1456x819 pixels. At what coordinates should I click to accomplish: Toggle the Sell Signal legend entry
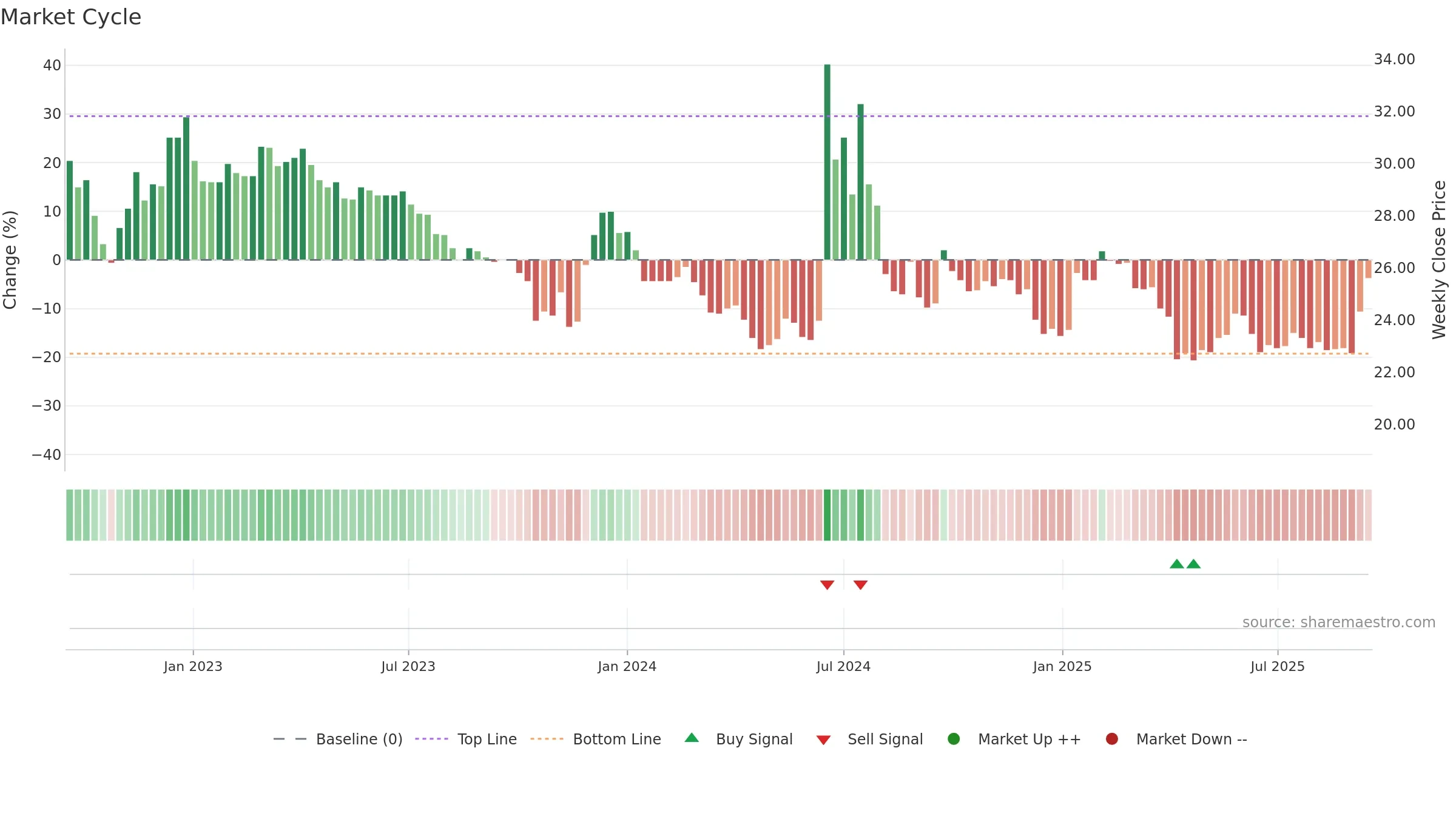coord(869,739)
